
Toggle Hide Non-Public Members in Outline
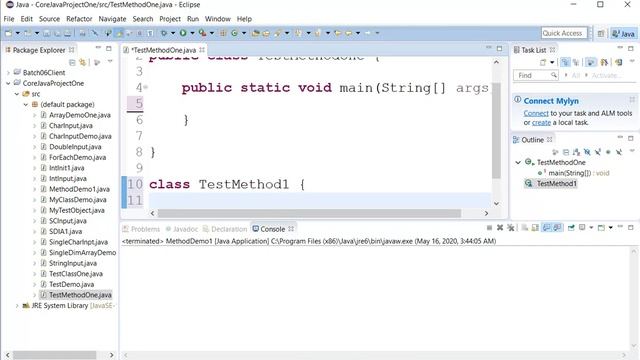[608, 152]
